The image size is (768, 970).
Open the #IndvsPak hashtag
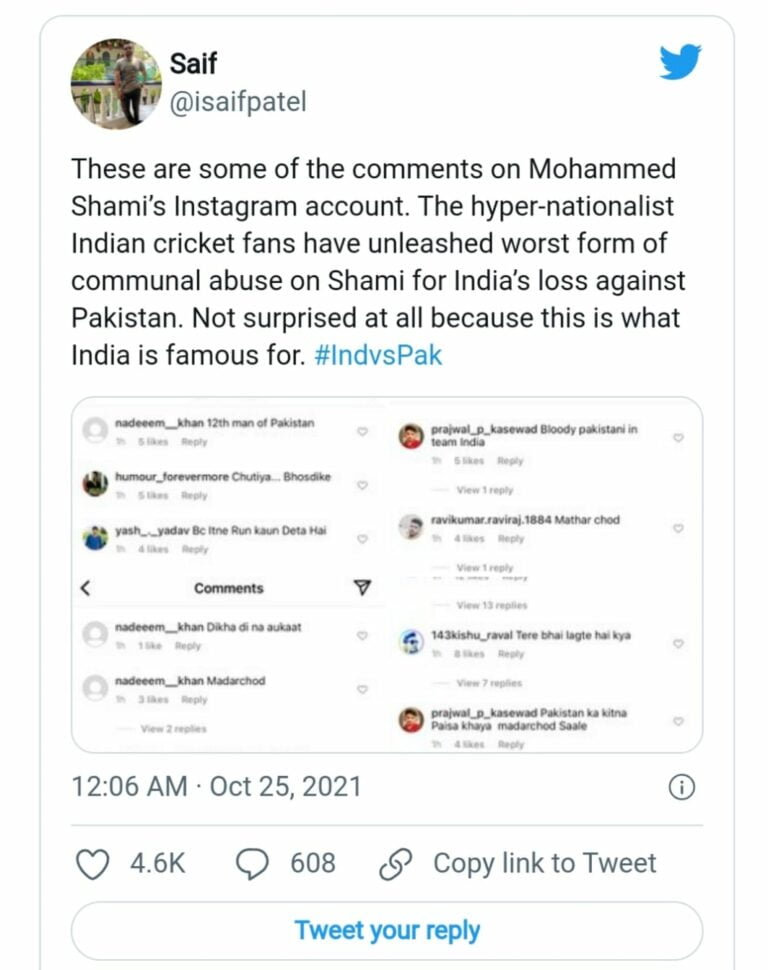click(377, 356)
